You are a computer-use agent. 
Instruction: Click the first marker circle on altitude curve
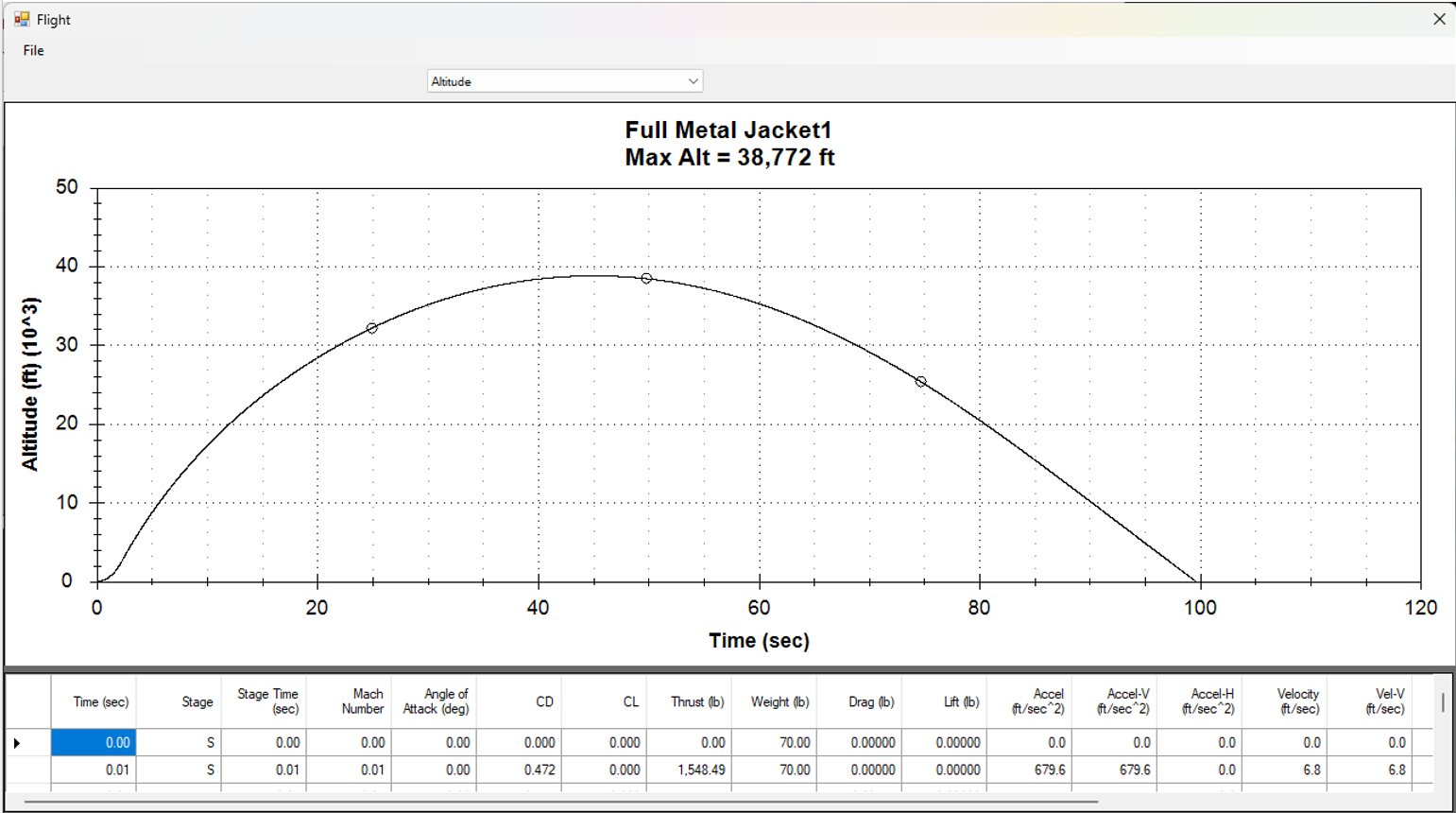[372, 328]
